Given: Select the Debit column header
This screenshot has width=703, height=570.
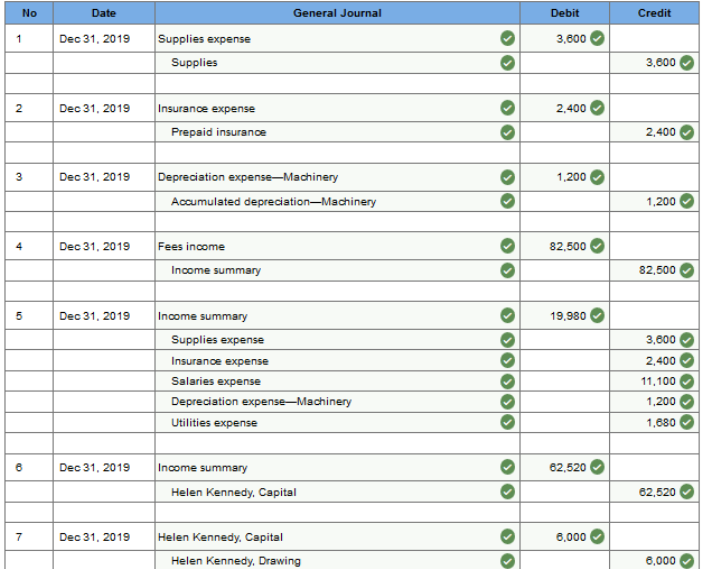Looking at the screenshot, I should [564, 13].
